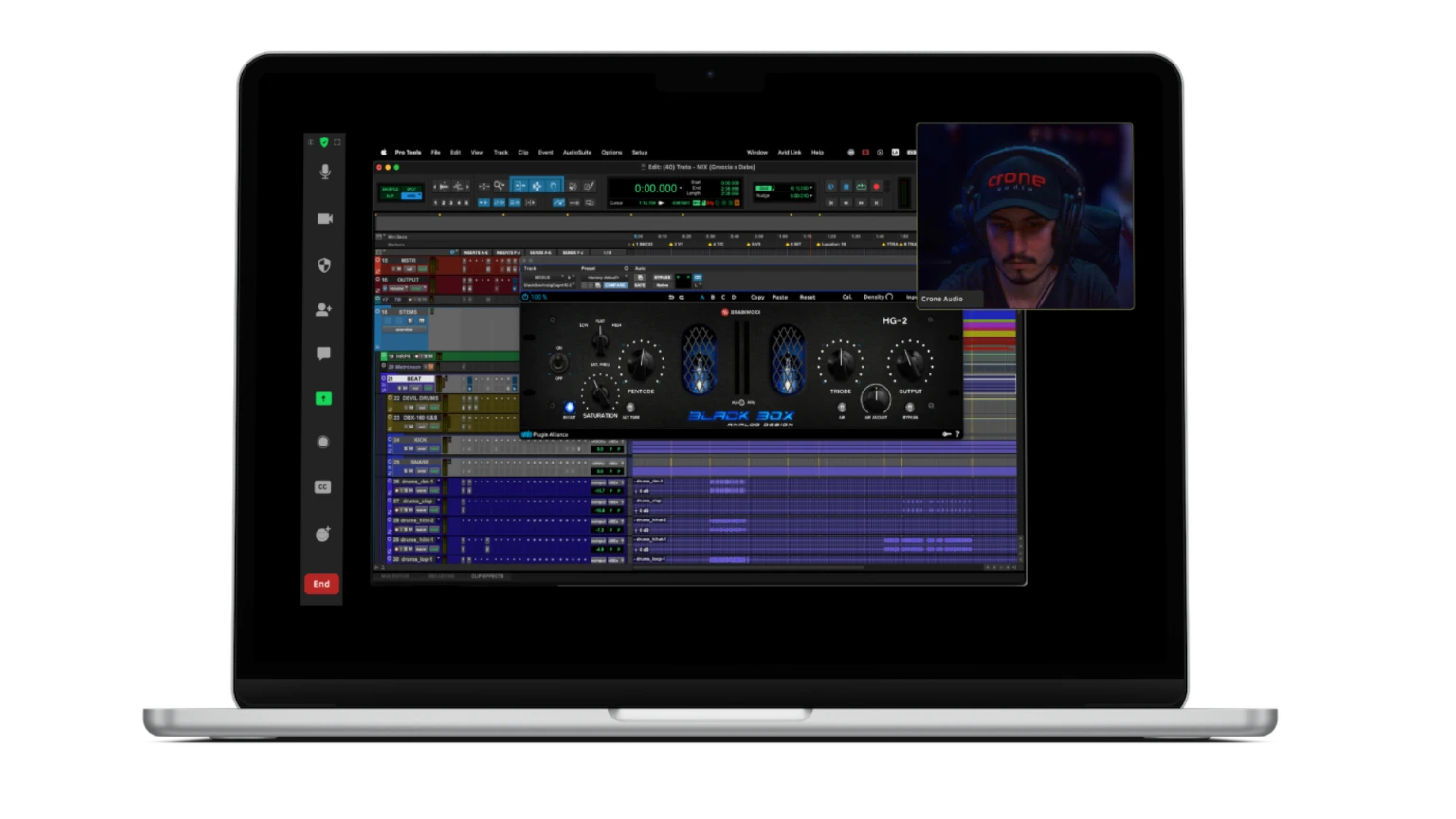Enable Slip edit mode
Viewport: 1456px width, 819px height.
coord(390,196)
